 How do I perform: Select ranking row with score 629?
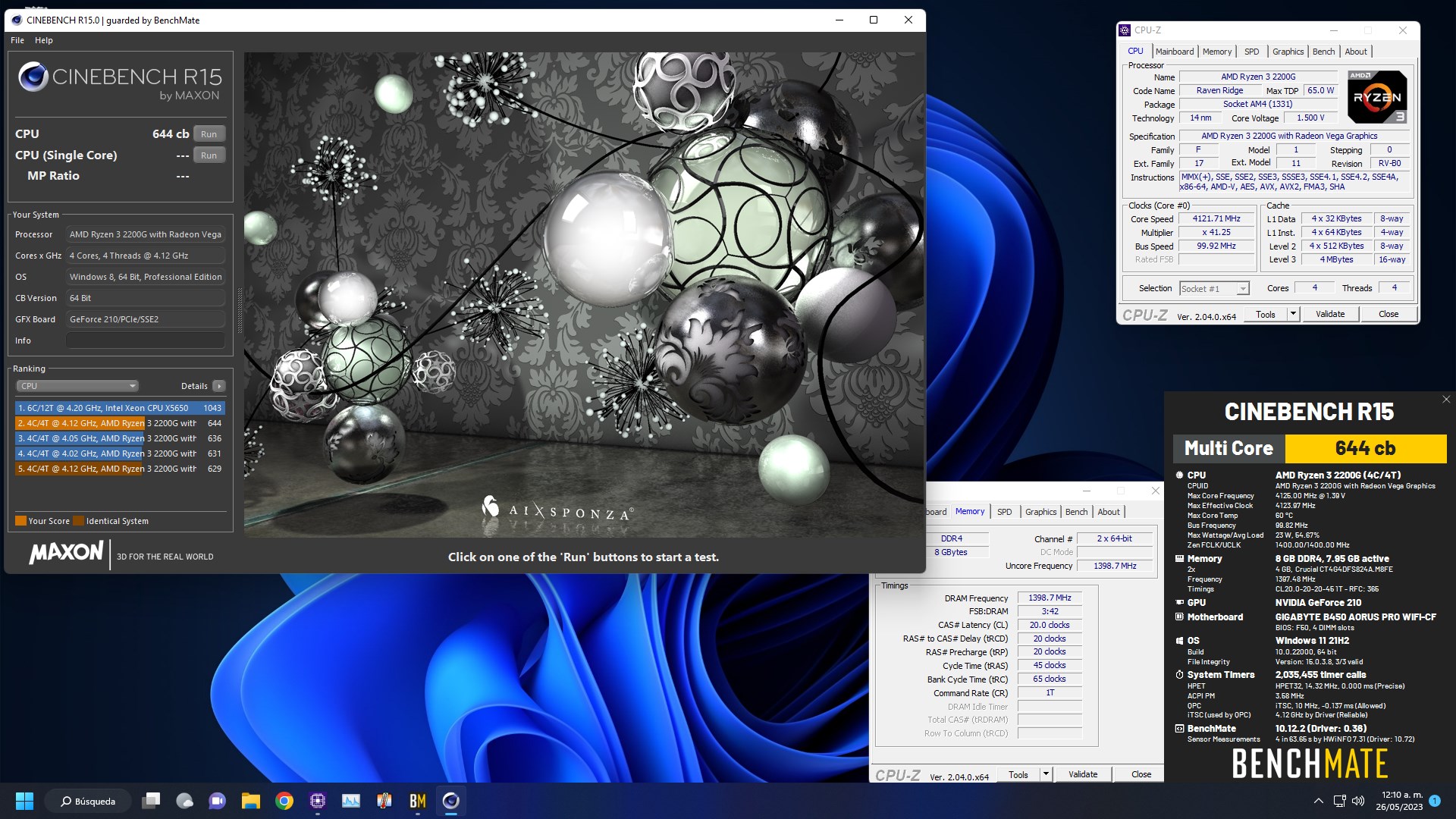pos(120,469)
